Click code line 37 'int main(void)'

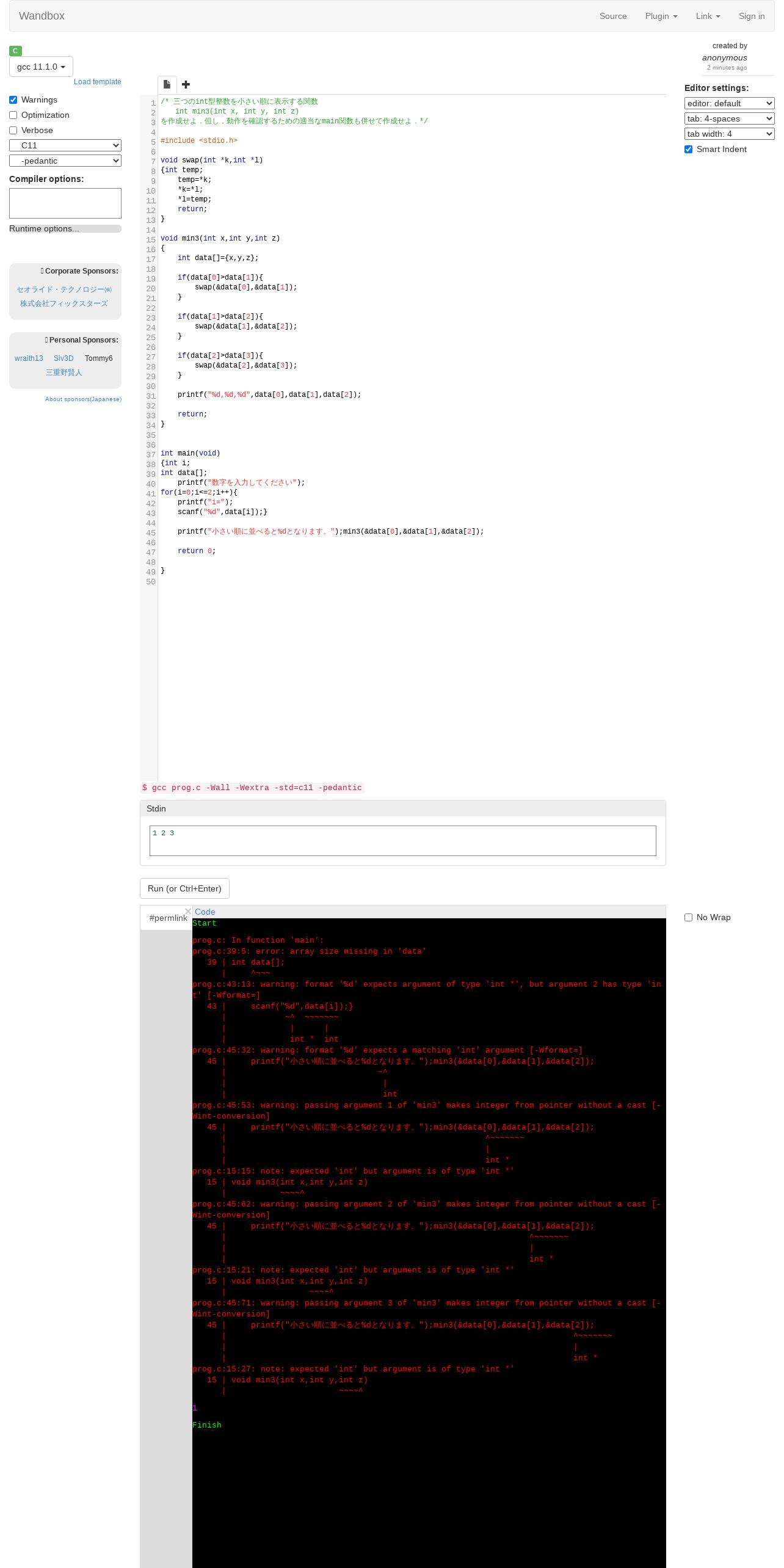tap(191, 453)
